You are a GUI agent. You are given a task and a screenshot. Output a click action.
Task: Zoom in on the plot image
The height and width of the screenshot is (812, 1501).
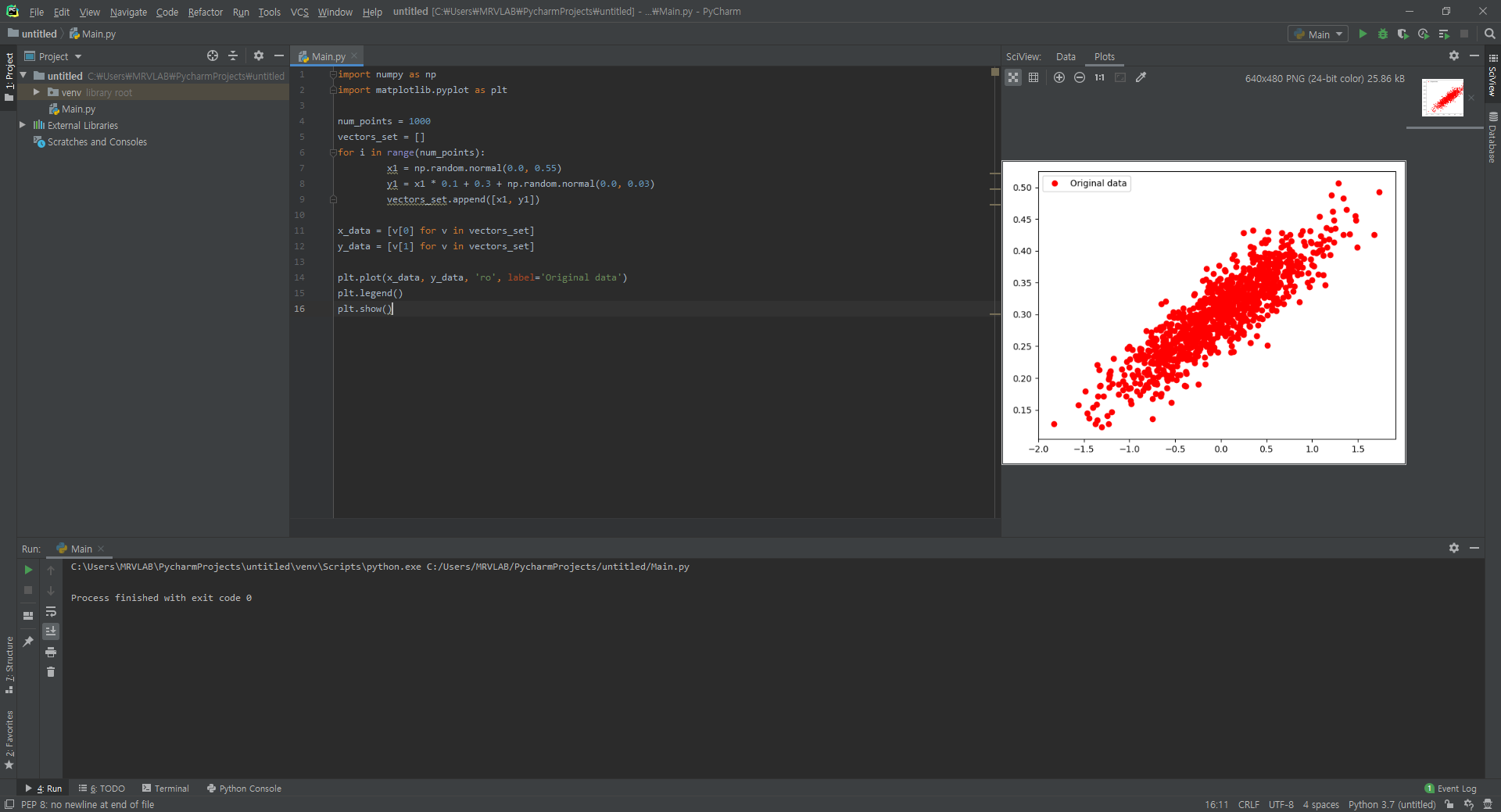point(1059,77)
